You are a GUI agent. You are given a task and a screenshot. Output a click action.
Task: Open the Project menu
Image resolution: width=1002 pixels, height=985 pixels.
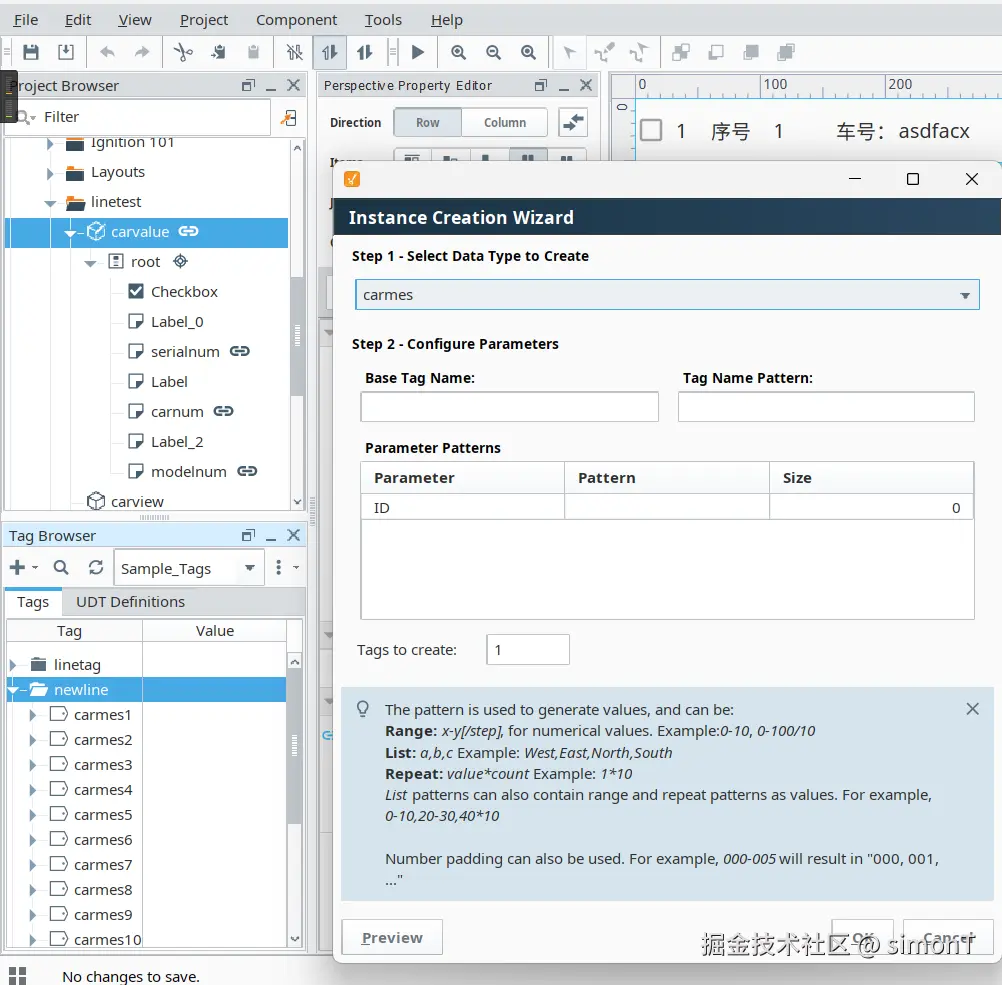coord(204,20)
